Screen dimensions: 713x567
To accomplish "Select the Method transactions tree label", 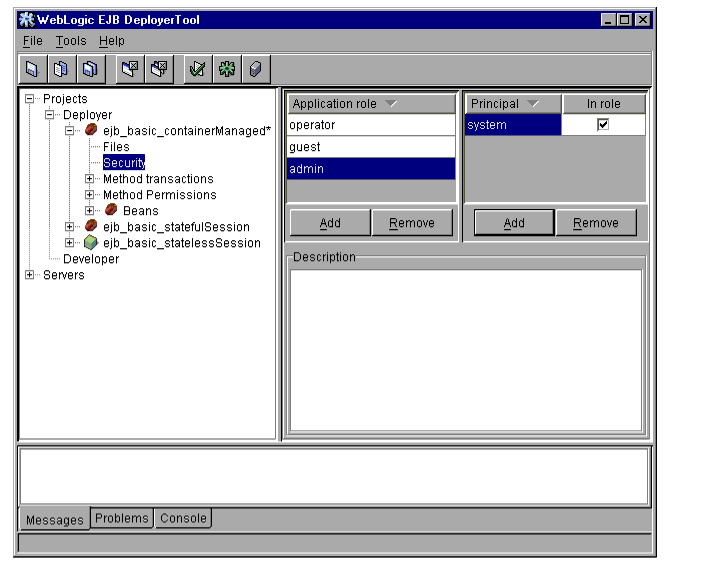I will click(158, 179).
